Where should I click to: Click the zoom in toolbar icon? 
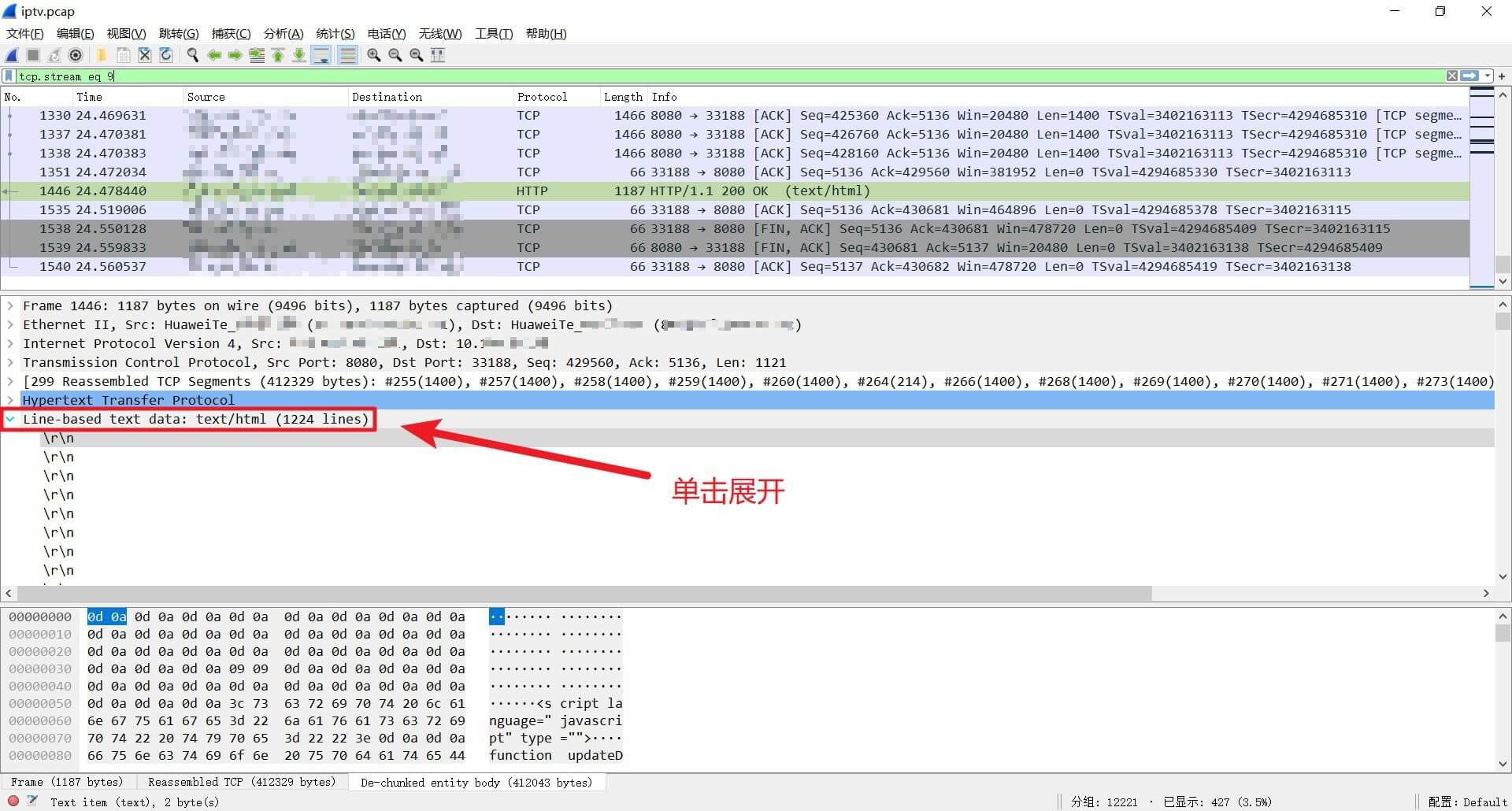pos(373,55)
